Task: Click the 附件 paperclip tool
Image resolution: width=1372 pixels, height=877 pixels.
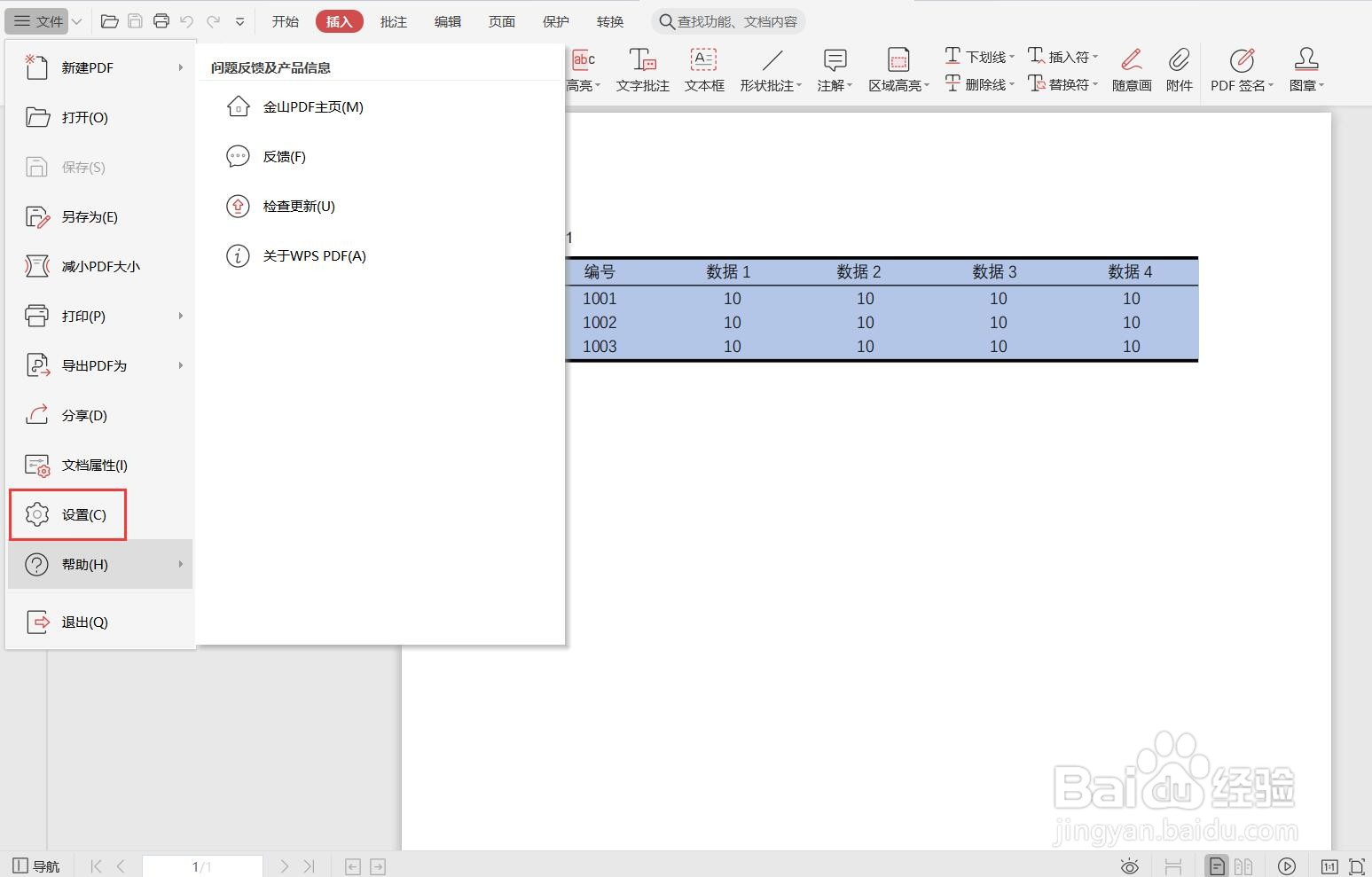Action: pyautogui.click(x=1180, y=70)
